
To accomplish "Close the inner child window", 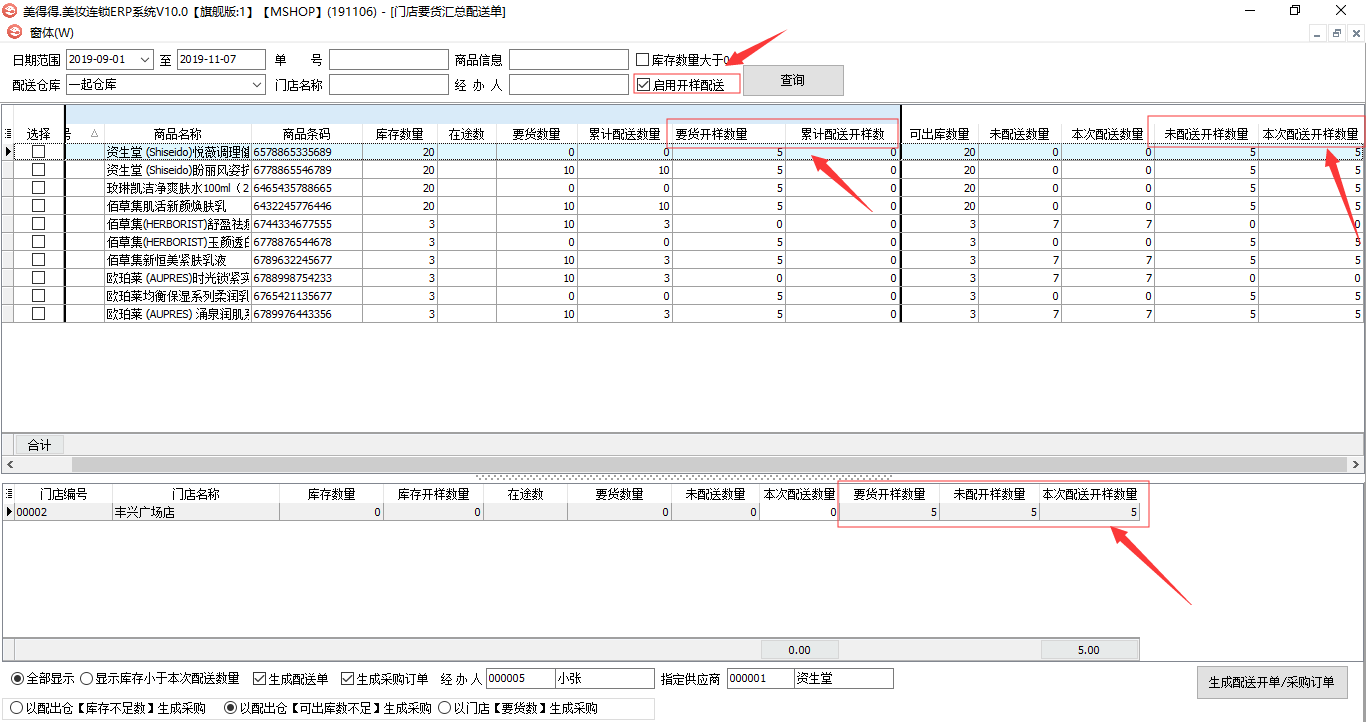I will pos(1355,33).
